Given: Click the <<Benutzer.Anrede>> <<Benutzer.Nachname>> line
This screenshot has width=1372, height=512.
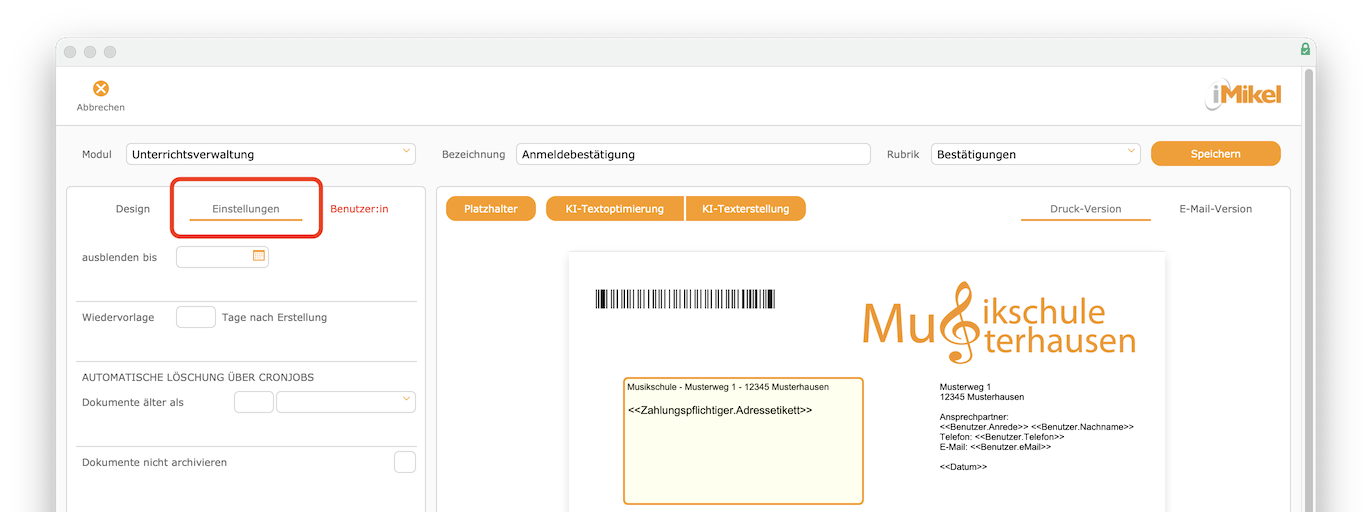Looking at the screenshot, I should [x=1037, y=427].
